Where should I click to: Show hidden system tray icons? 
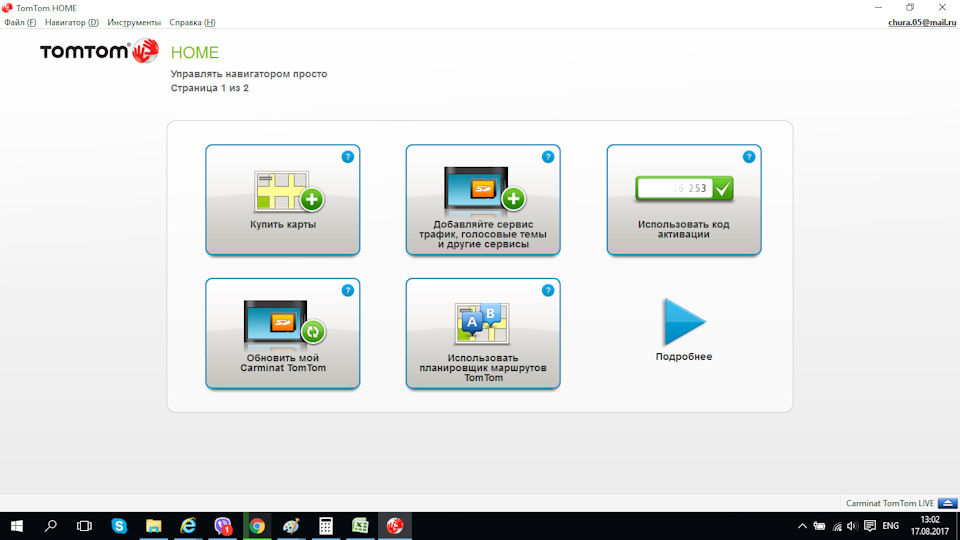tap(802, 526)
